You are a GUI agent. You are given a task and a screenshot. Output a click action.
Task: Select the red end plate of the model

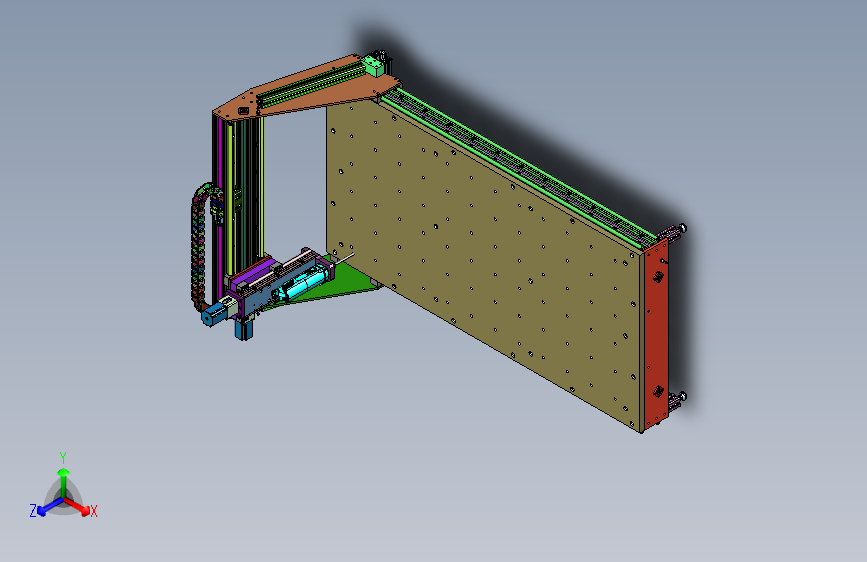coord(656,336)
